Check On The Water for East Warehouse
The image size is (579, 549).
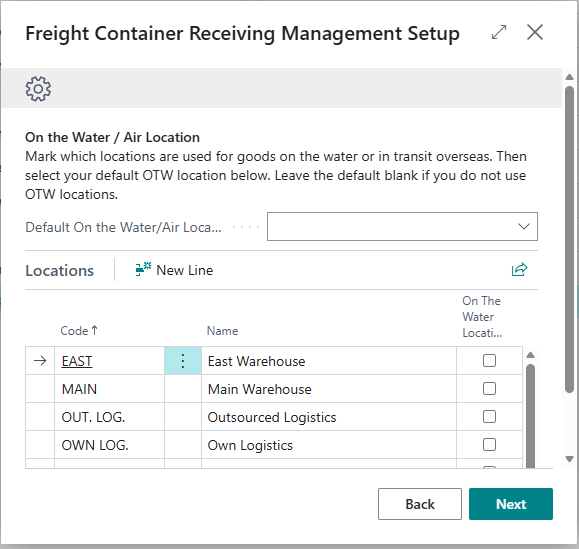[x=489, y=361]
